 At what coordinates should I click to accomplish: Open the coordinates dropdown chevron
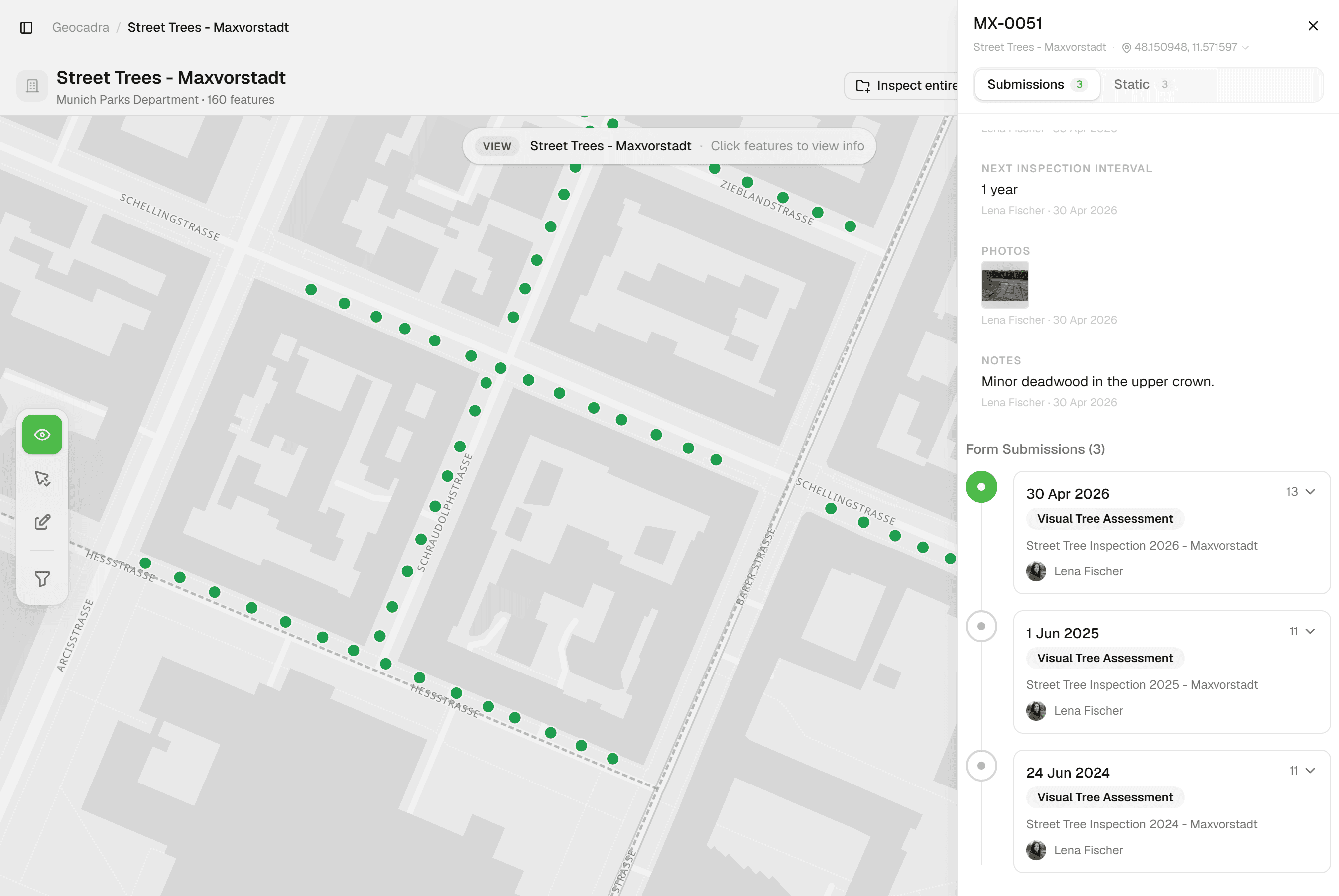(1245, 48)
